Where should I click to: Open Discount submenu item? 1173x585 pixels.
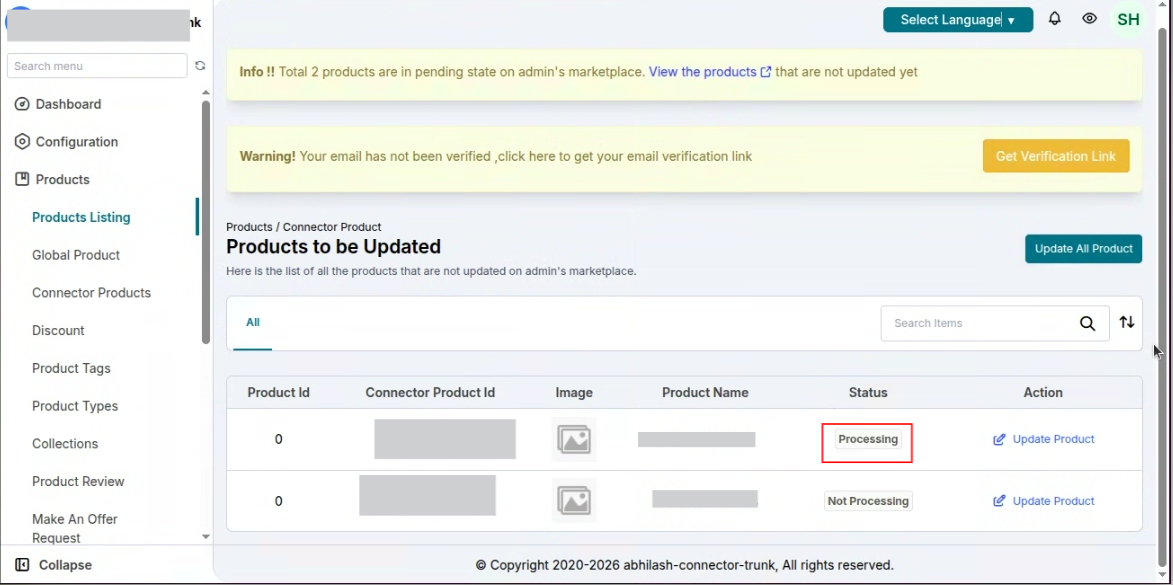[x=58, y=331]
